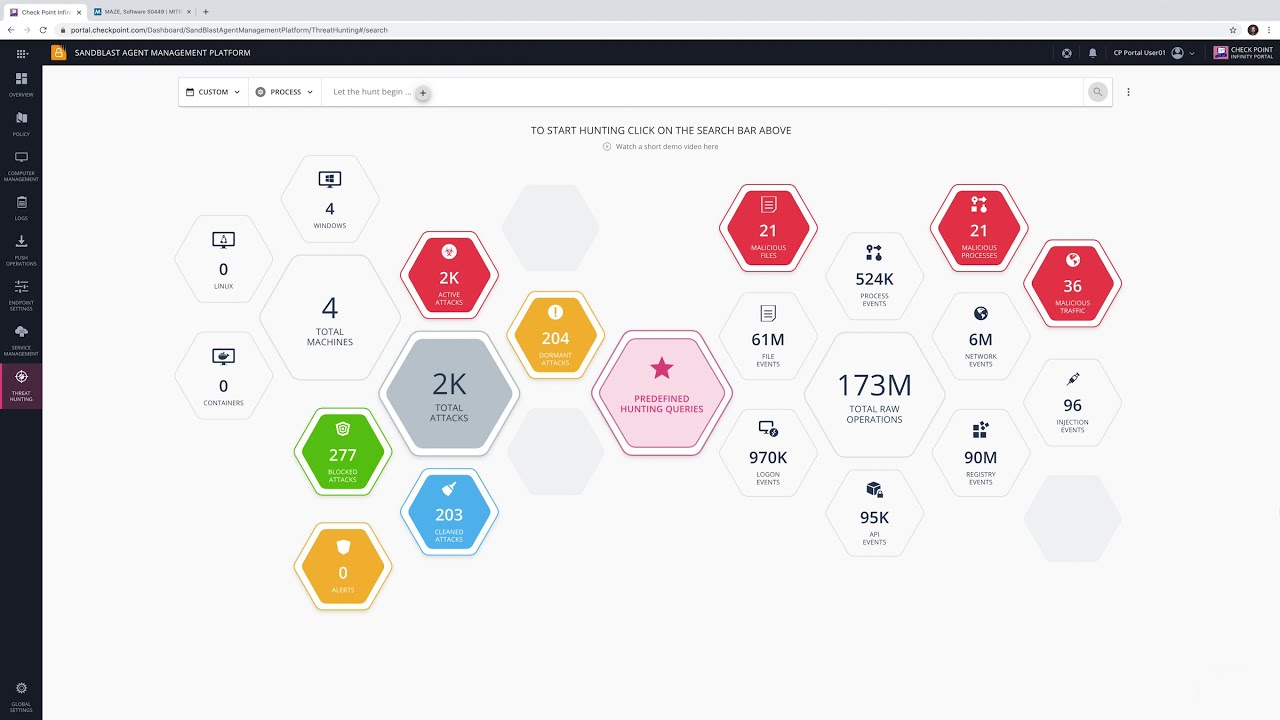Open the Logs section in sidebar
This screenshot has width=1280, height=720.
21,208
